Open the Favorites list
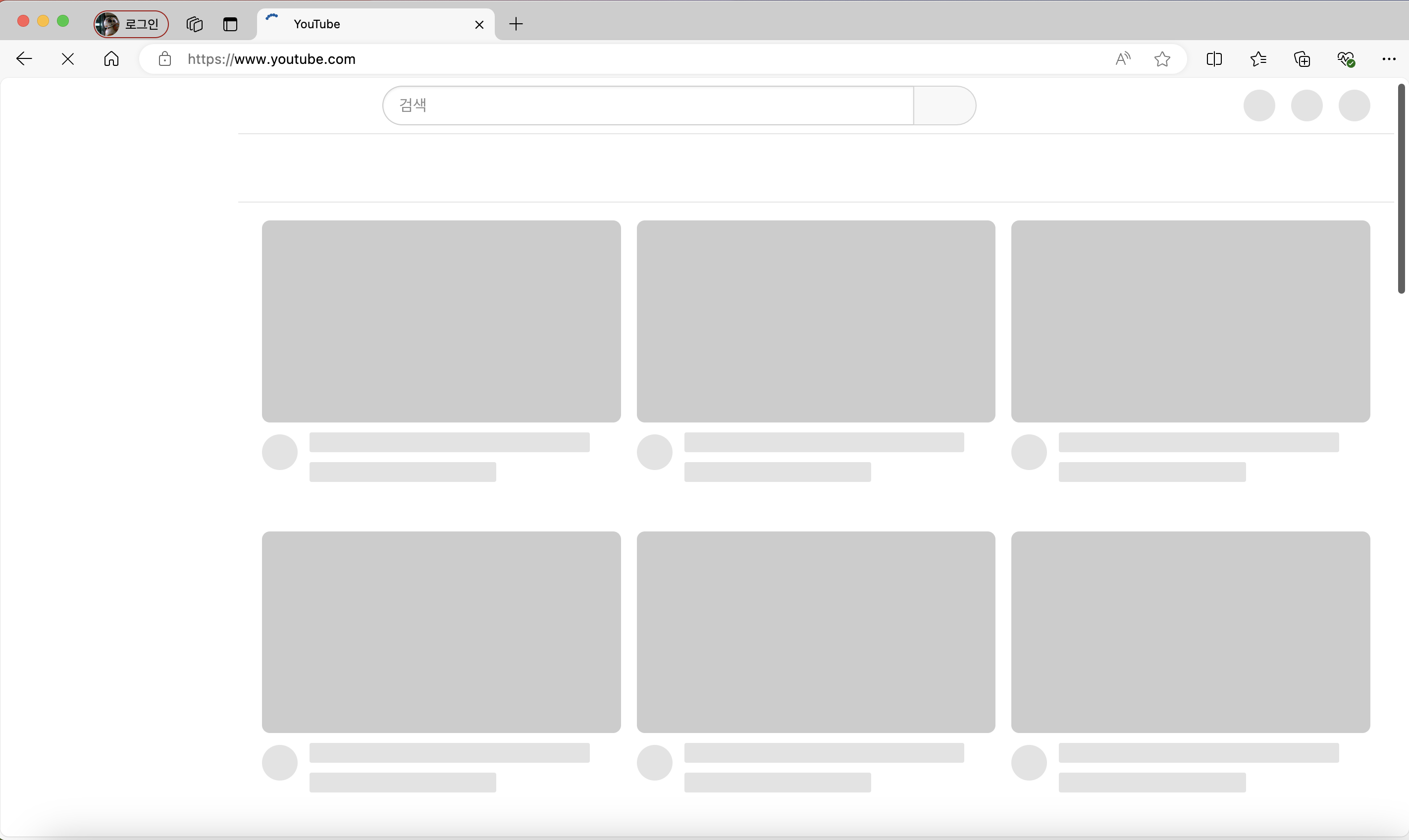Screen dimensions: 1409x840 click(x=1258, y=59)
